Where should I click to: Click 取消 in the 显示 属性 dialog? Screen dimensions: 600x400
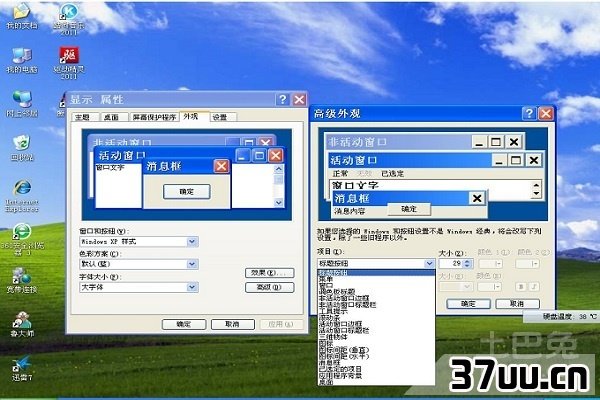pyautogui.click(x=233, y=324)
